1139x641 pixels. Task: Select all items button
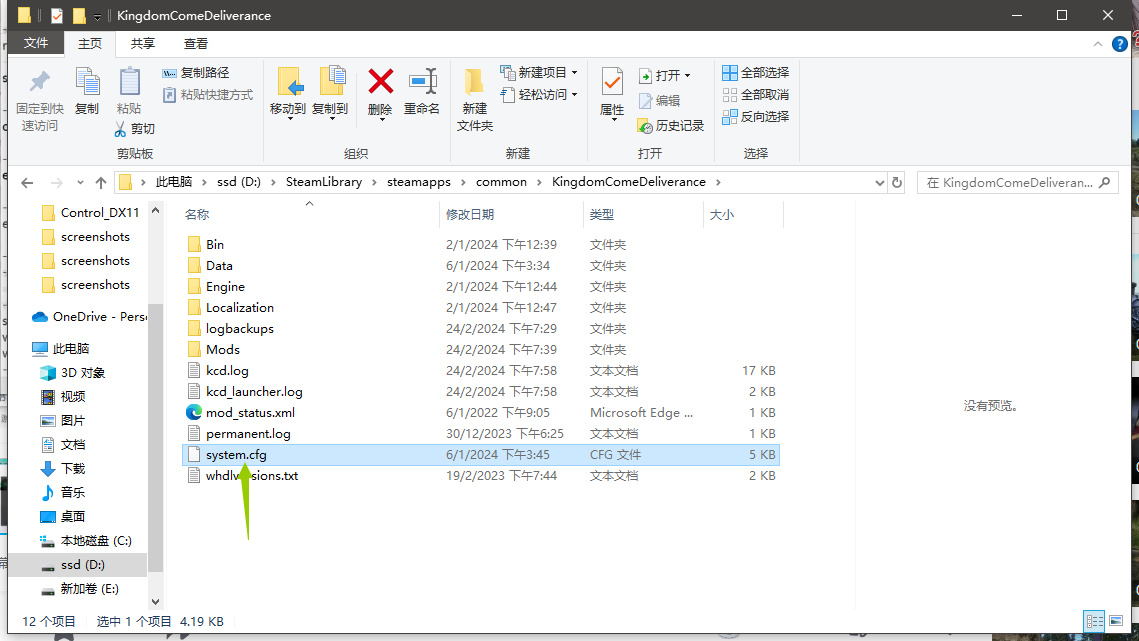tap(755, 73)
